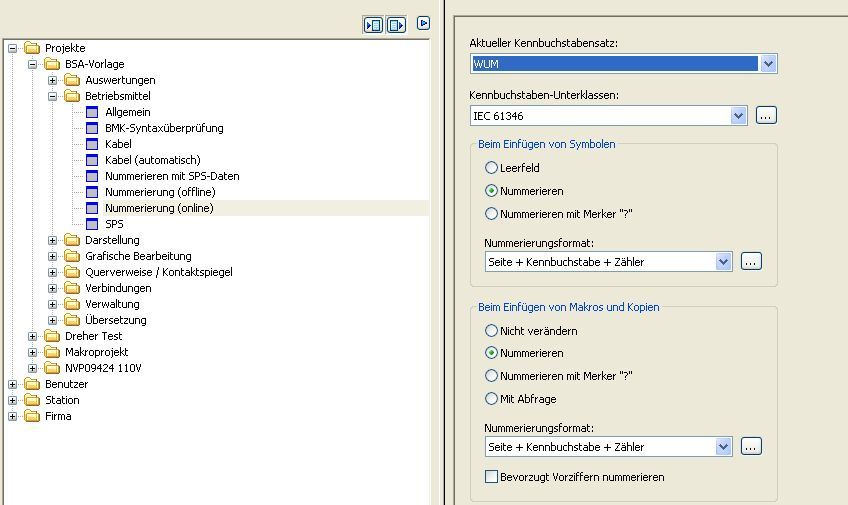The height and width of the screenshot is (505, 848).
Task: Click the small play-arrow icon above the tree
Action: coord(423,23)
